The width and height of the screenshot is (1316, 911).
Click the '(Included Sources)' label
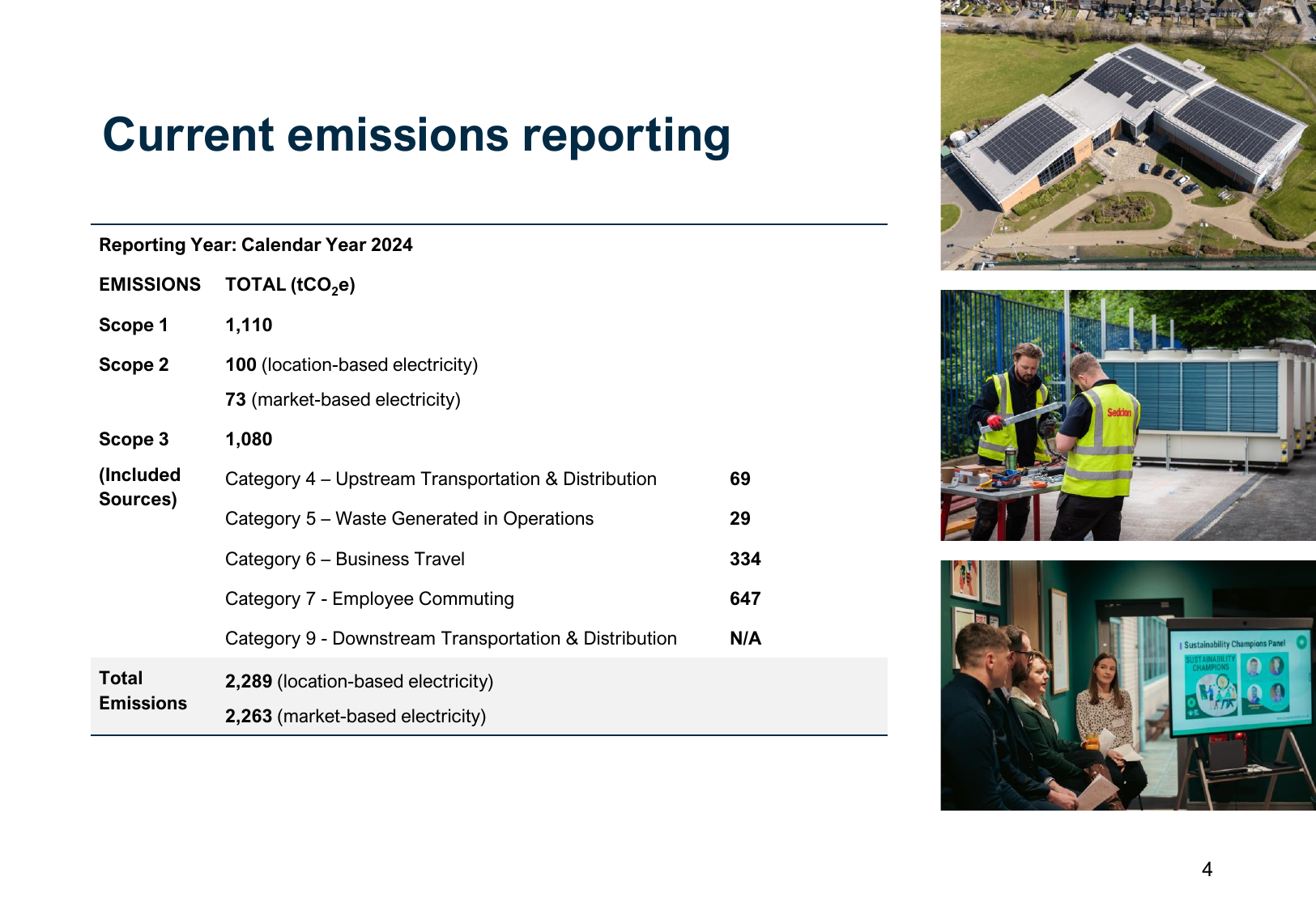[x=139, y=487]
